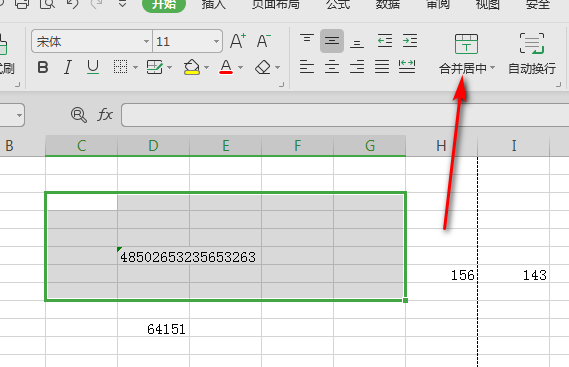Select cell containing 48502653235653263
This screenshot has height=367, width=569.
(x=153, y=256)
